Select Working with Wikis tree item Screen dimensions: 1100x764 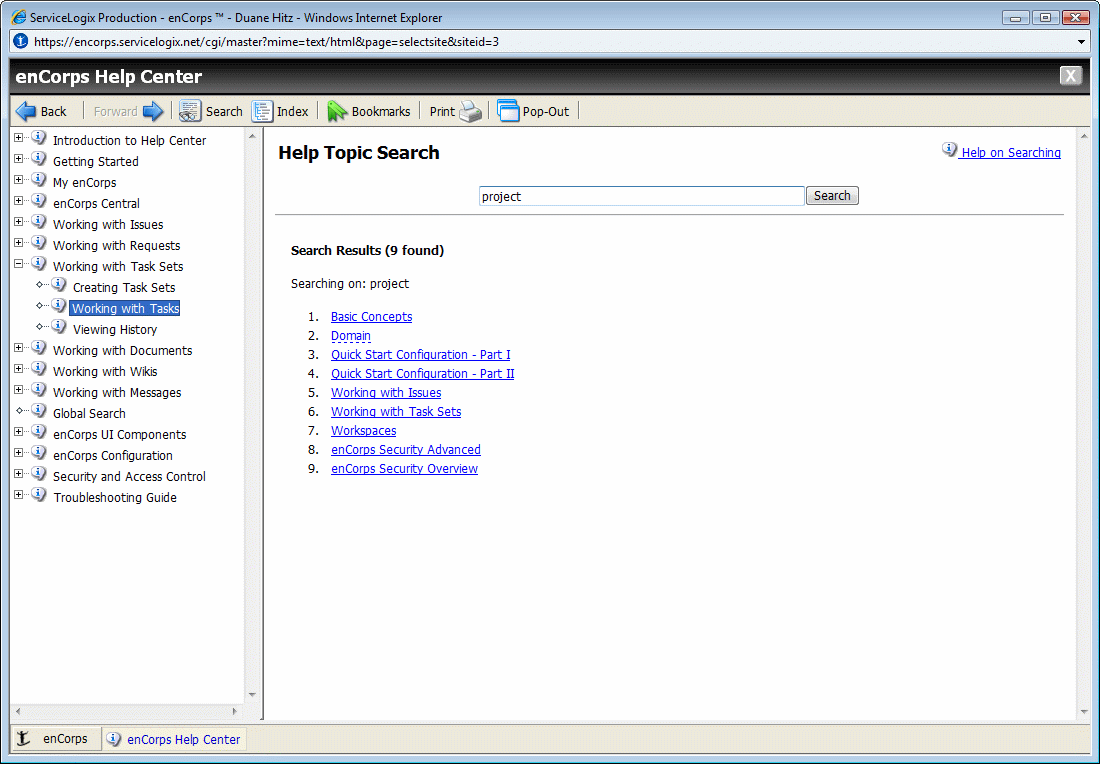105,371
